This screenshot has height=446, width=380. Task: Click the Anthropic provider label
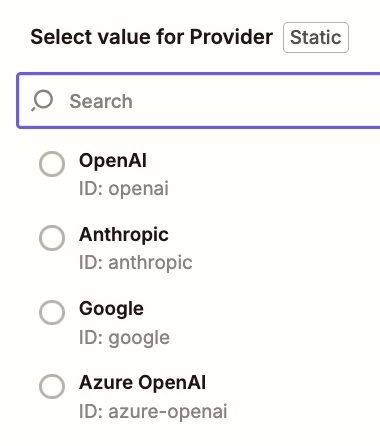click(124, 235)
